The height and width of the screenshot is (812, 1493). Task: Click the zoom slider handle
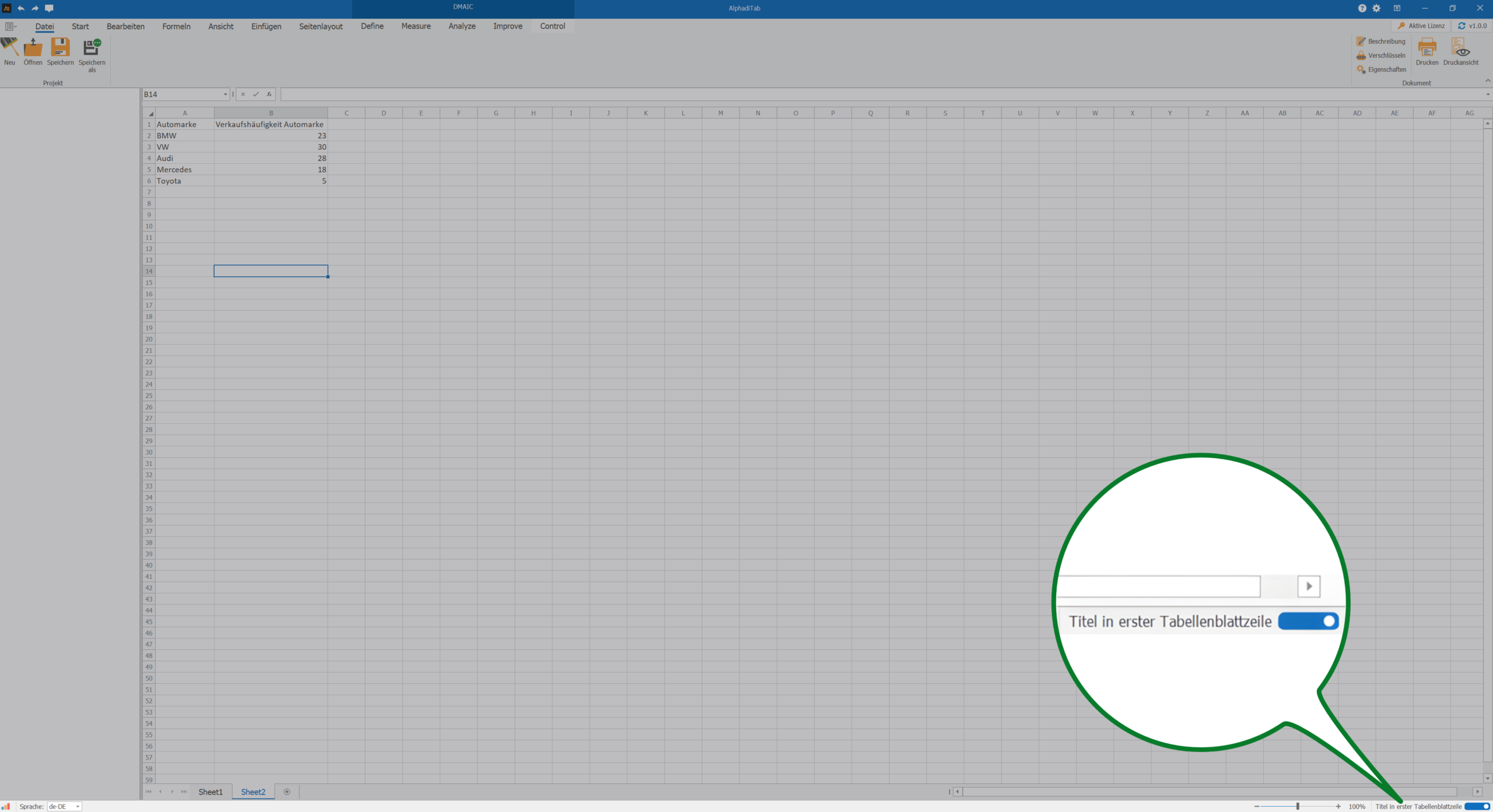coord(1298,806)
